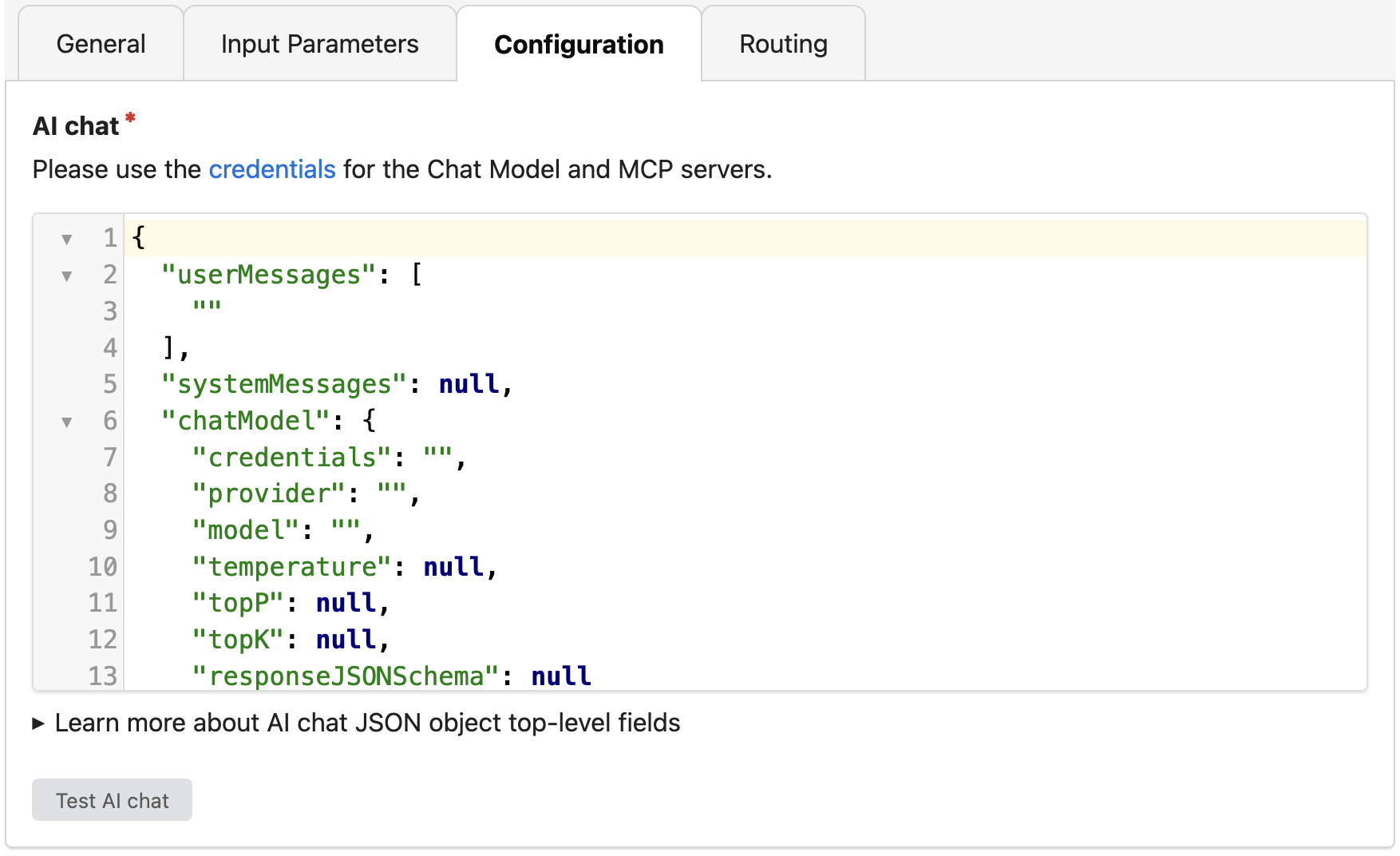Open the credentials link

point(271,169)
